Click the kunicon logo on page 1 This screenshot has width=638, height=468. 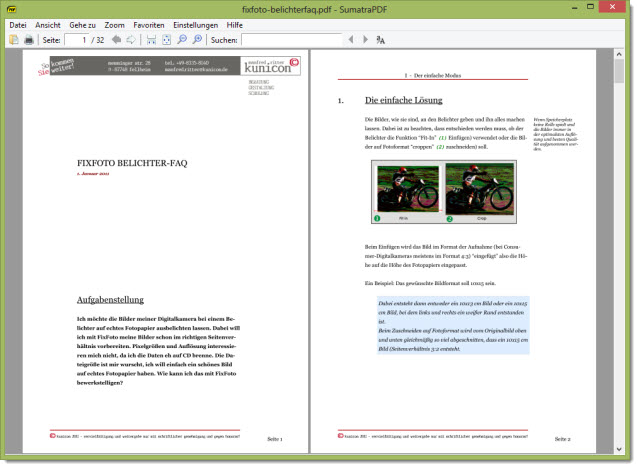click(x=271, y=66)
